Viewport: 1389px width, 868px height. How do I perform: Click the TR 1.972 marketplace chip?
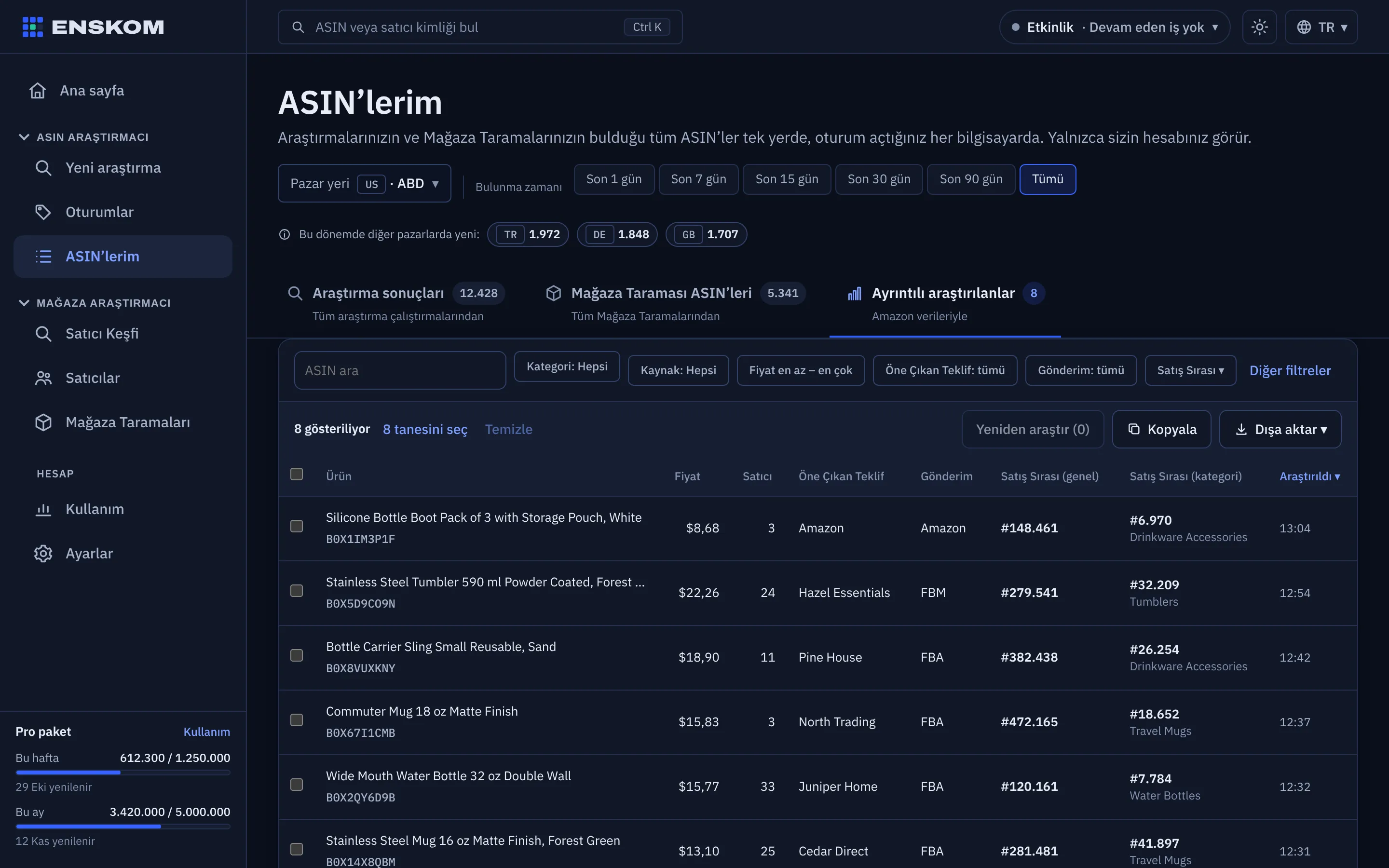pyautogui.click(x=528, y=234)
